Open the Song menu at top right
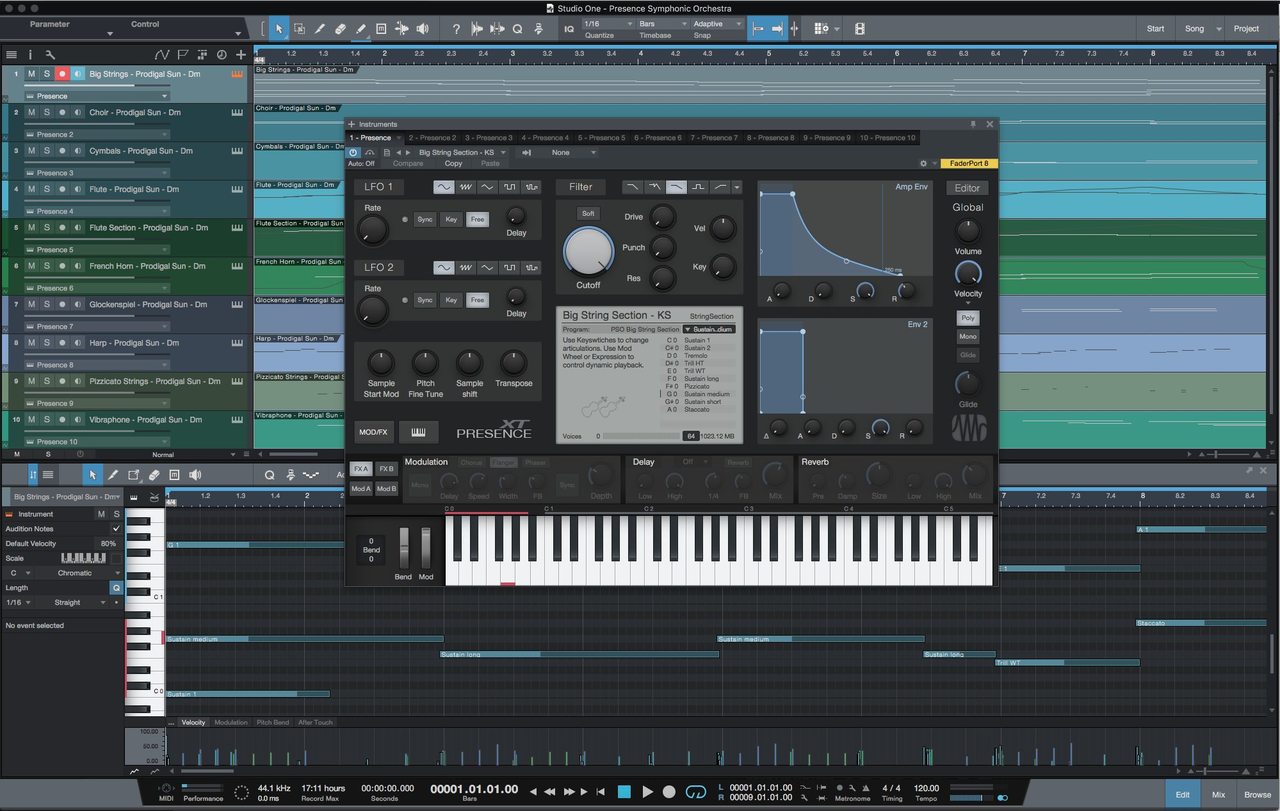 (x=1199, y=28)
